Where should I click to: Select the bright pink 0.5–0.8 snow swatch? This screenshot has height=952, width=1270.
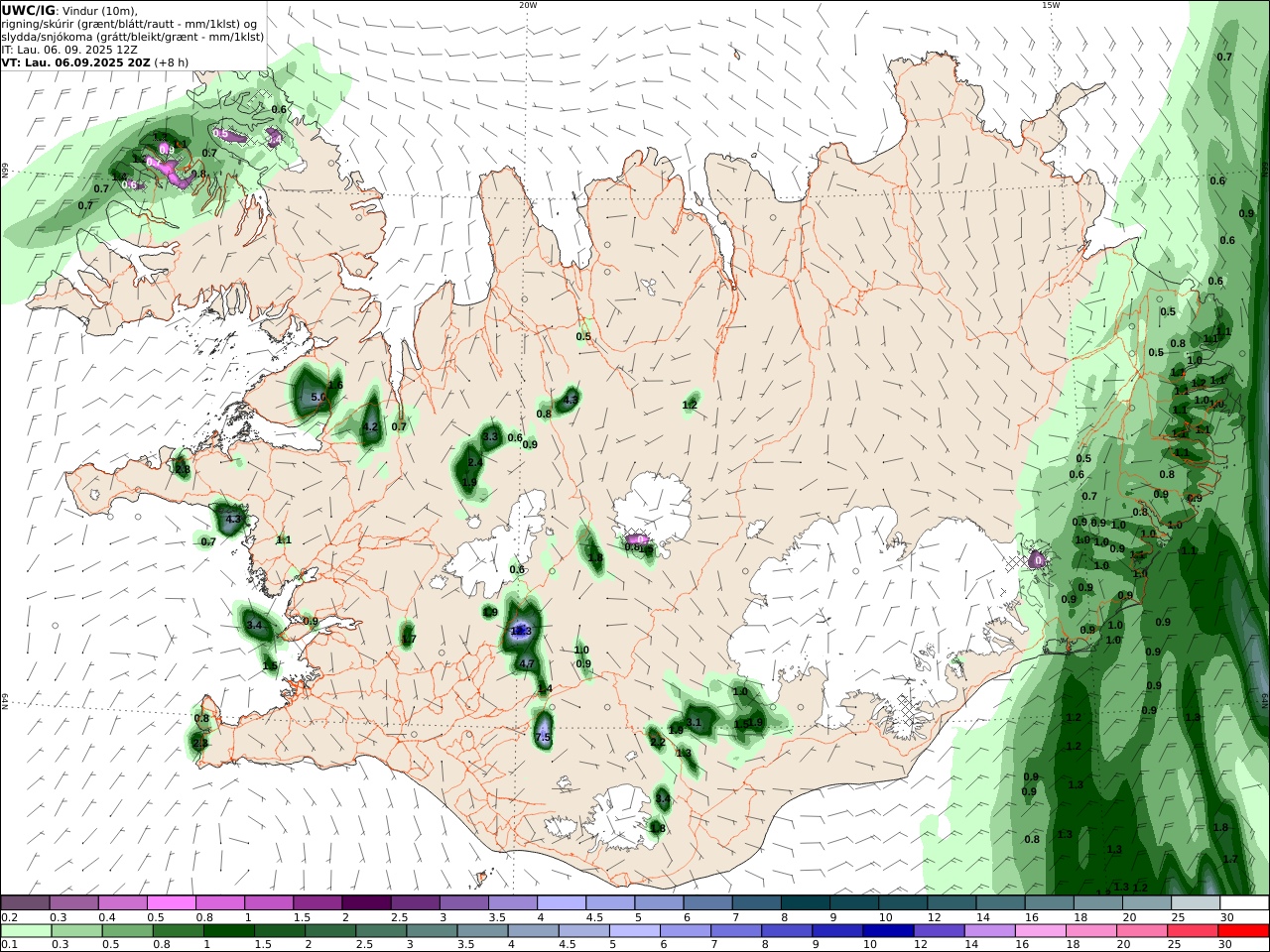[x=171, y=903]
